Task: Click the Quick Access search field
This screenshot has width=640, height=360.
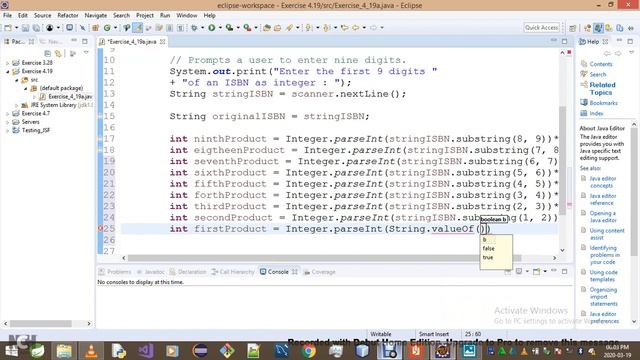Action: click(541, 28)
